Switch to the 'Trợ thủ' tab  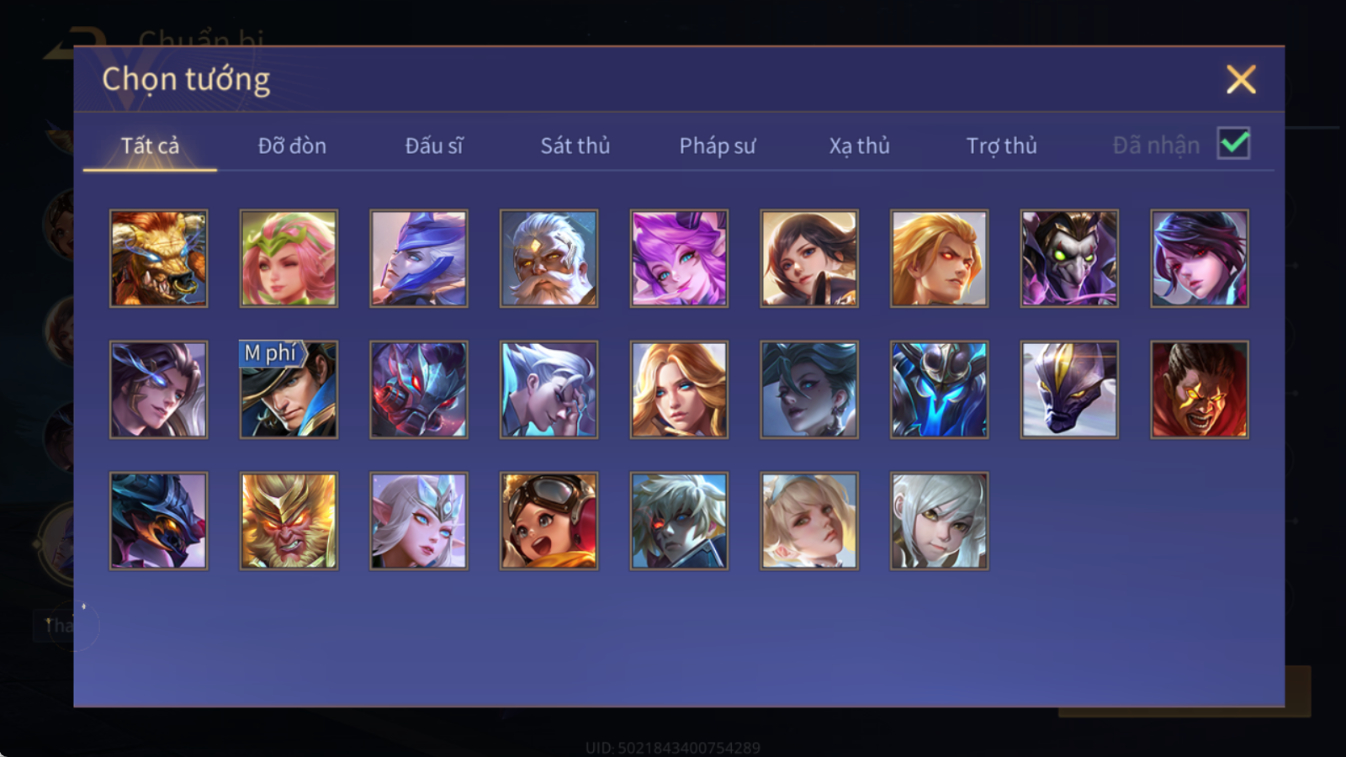coord(1001,146)
